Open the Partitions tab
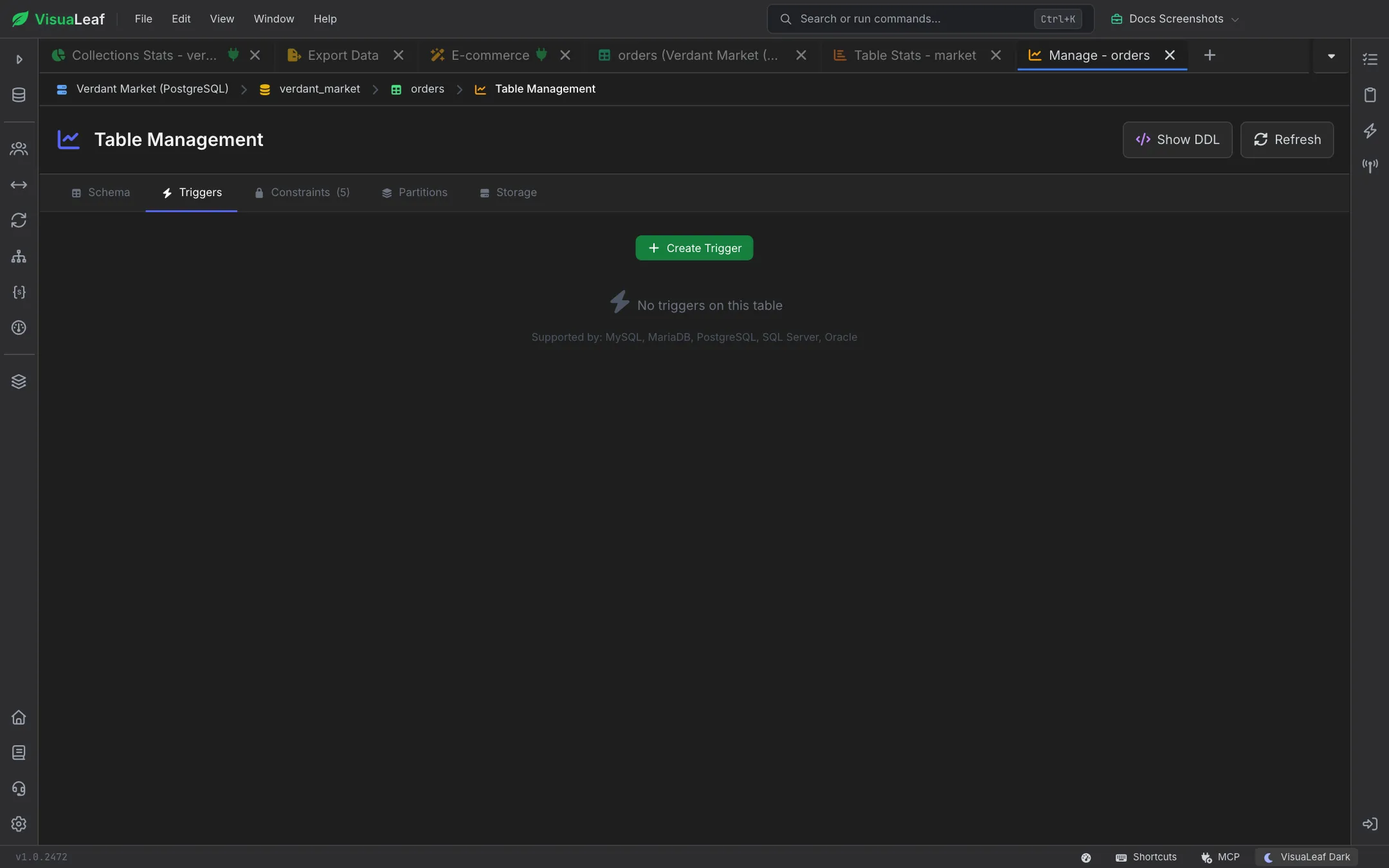This screenshot has width=1389, height=868. tap(414, 192)
